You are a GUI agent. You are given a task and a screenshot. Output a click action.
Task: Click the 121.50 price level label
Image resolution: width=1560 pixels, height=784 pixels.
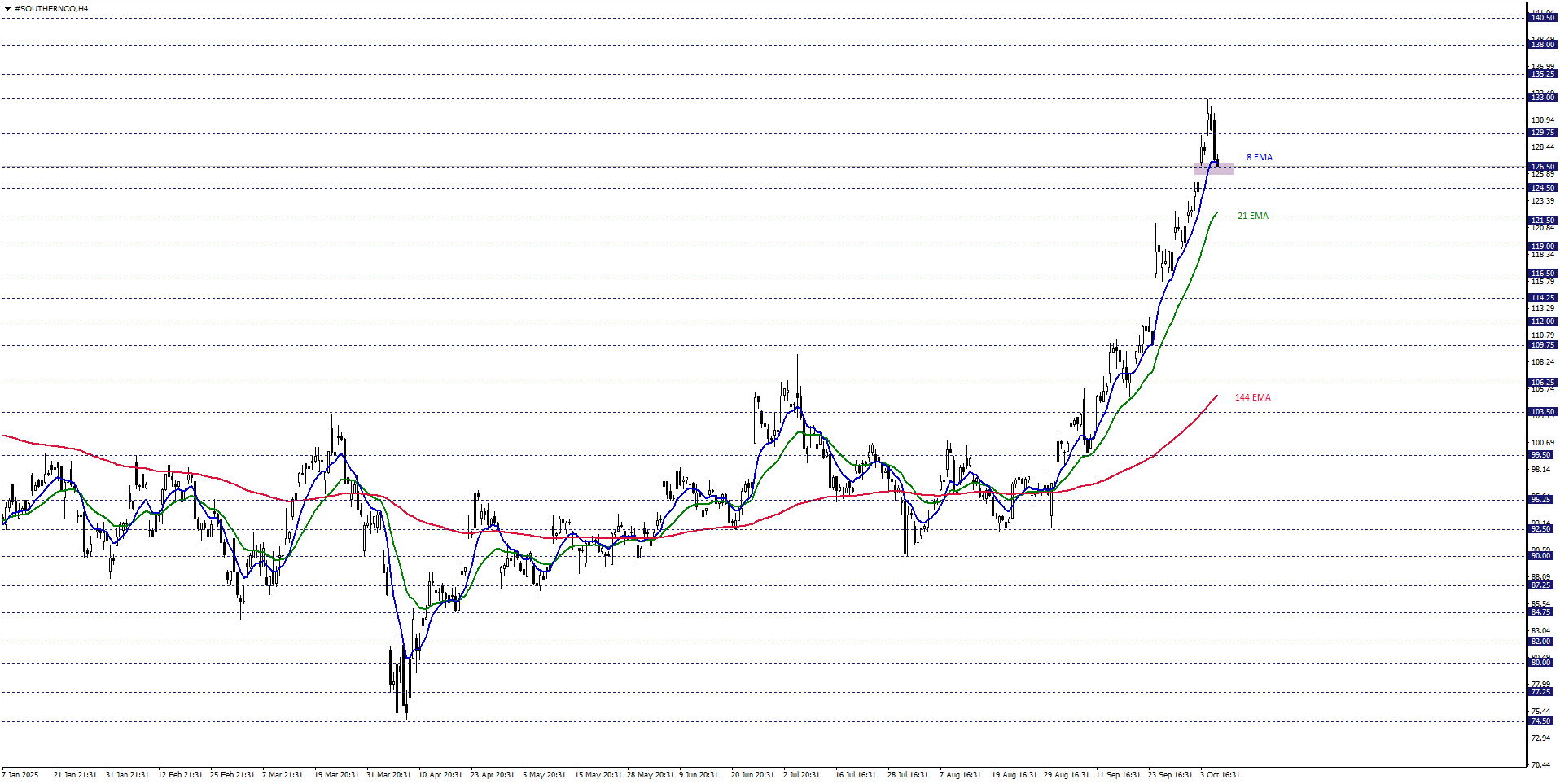tap(1542, 221)
